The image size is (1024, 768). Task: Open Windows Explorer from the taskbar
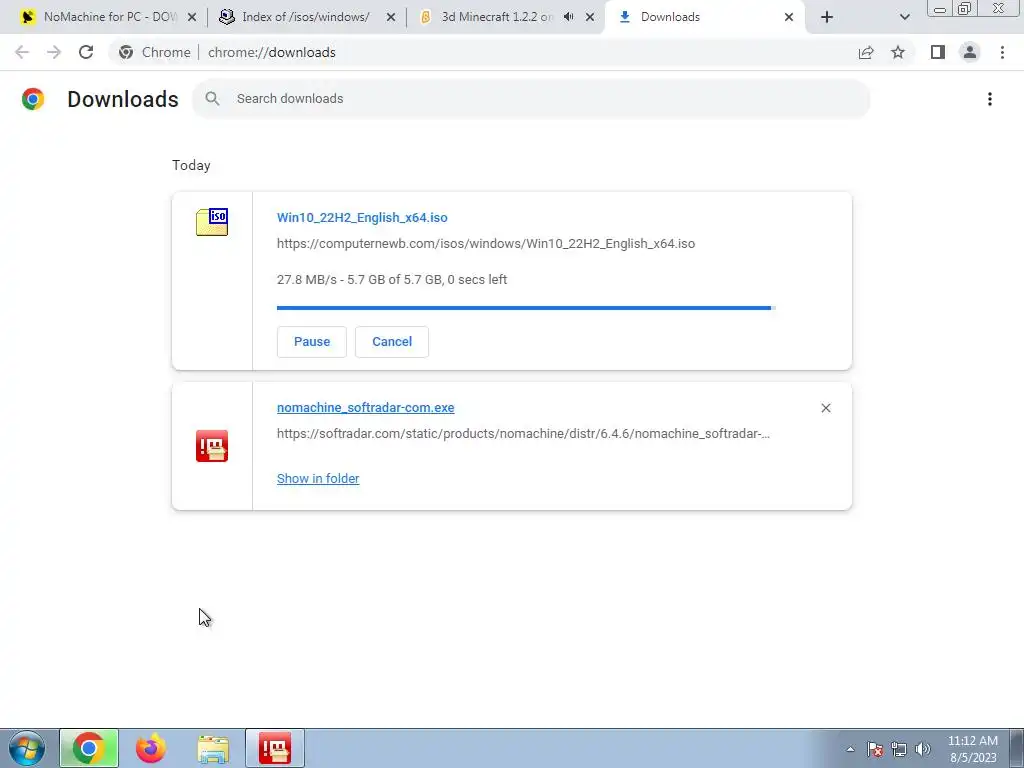[213, 748]
